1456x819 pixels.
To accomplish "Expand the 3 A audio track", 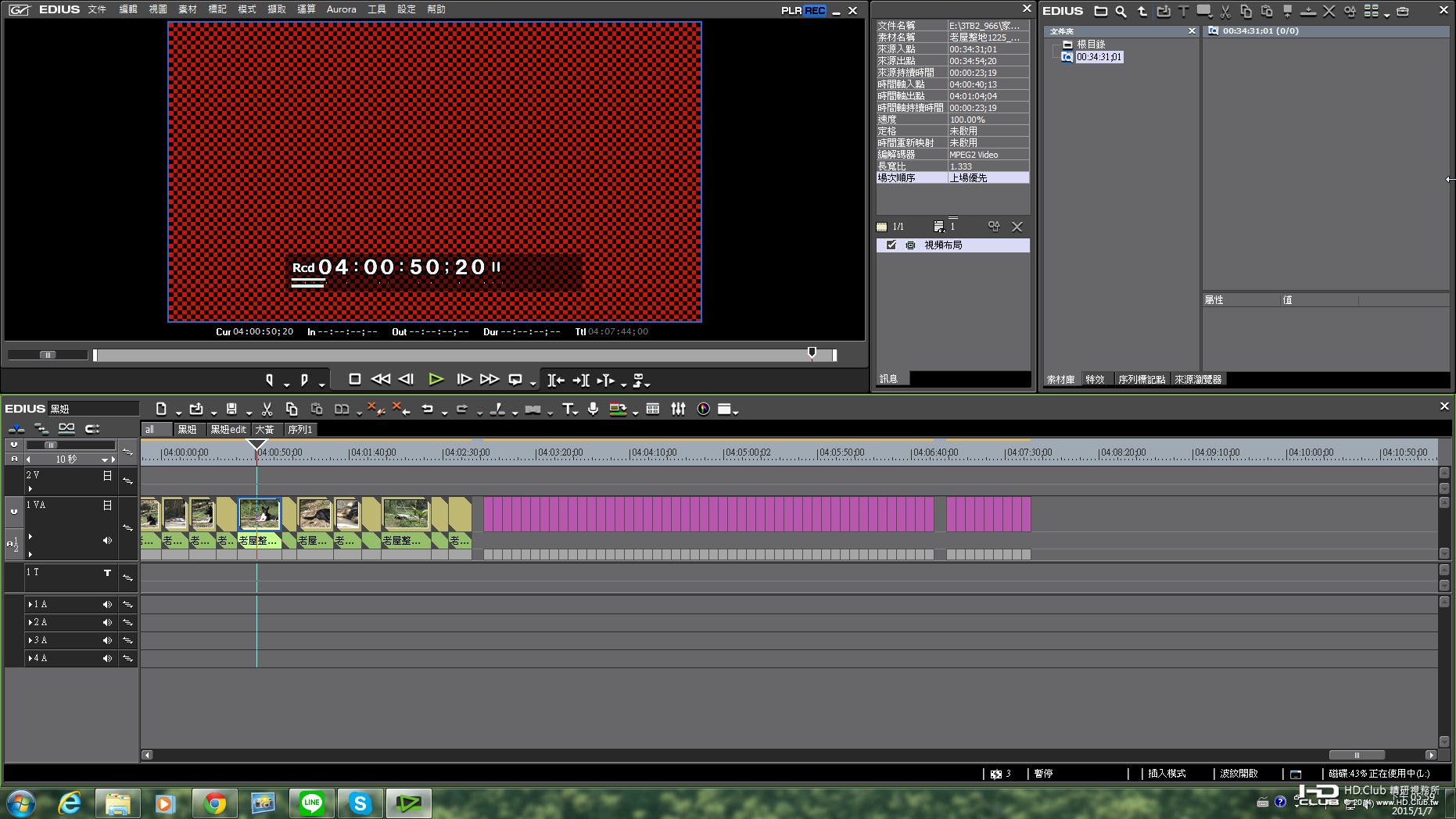I will point(30,640).
